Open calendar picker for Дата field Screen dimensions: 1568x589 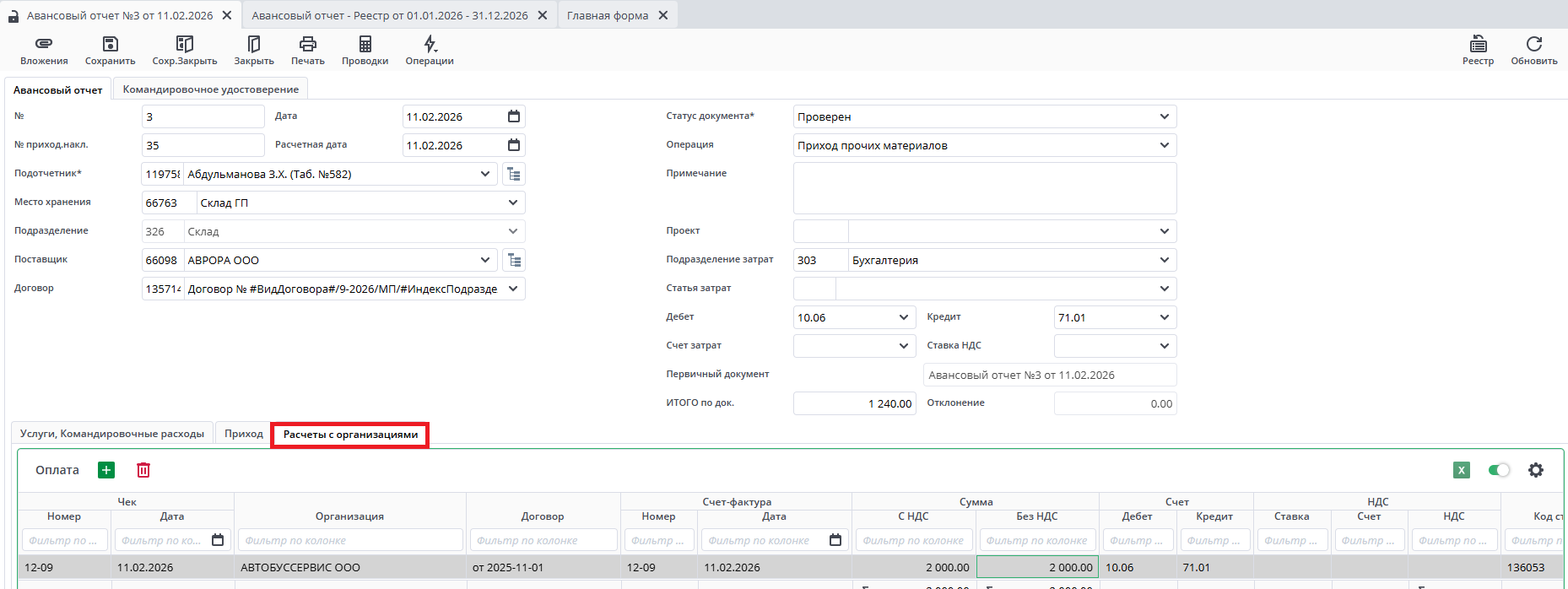click(x=514, y=116)
